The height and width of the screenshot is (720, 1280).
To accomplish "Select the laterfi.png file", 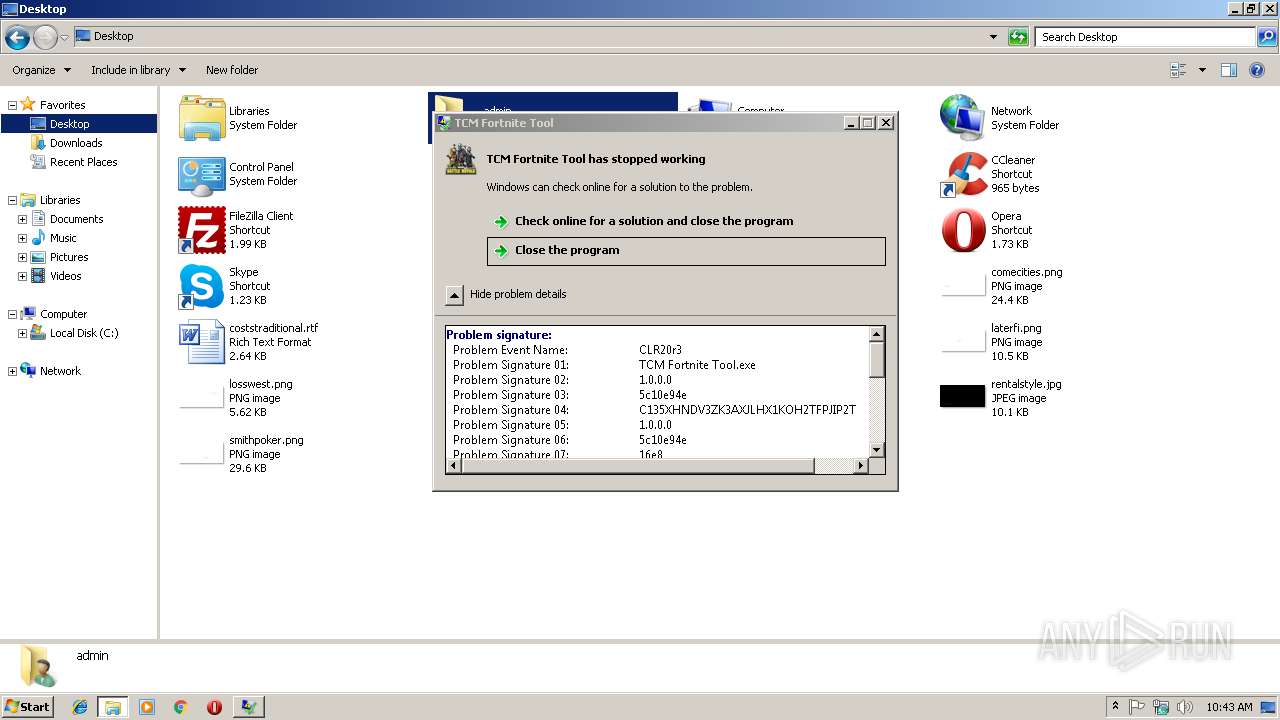I will (x=992, y=342).
